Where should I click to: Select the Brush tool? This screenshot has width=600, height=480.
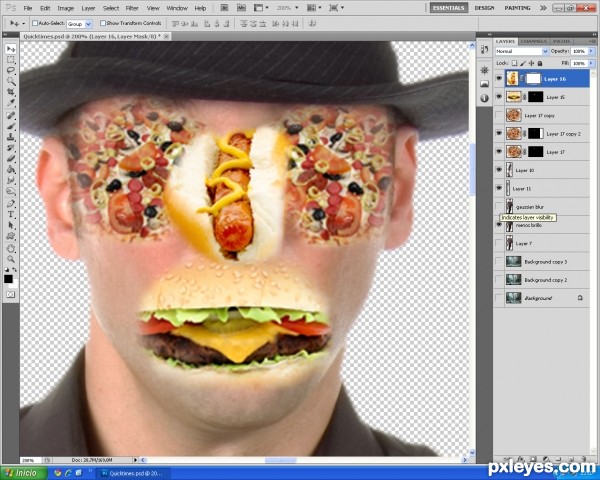11,126
